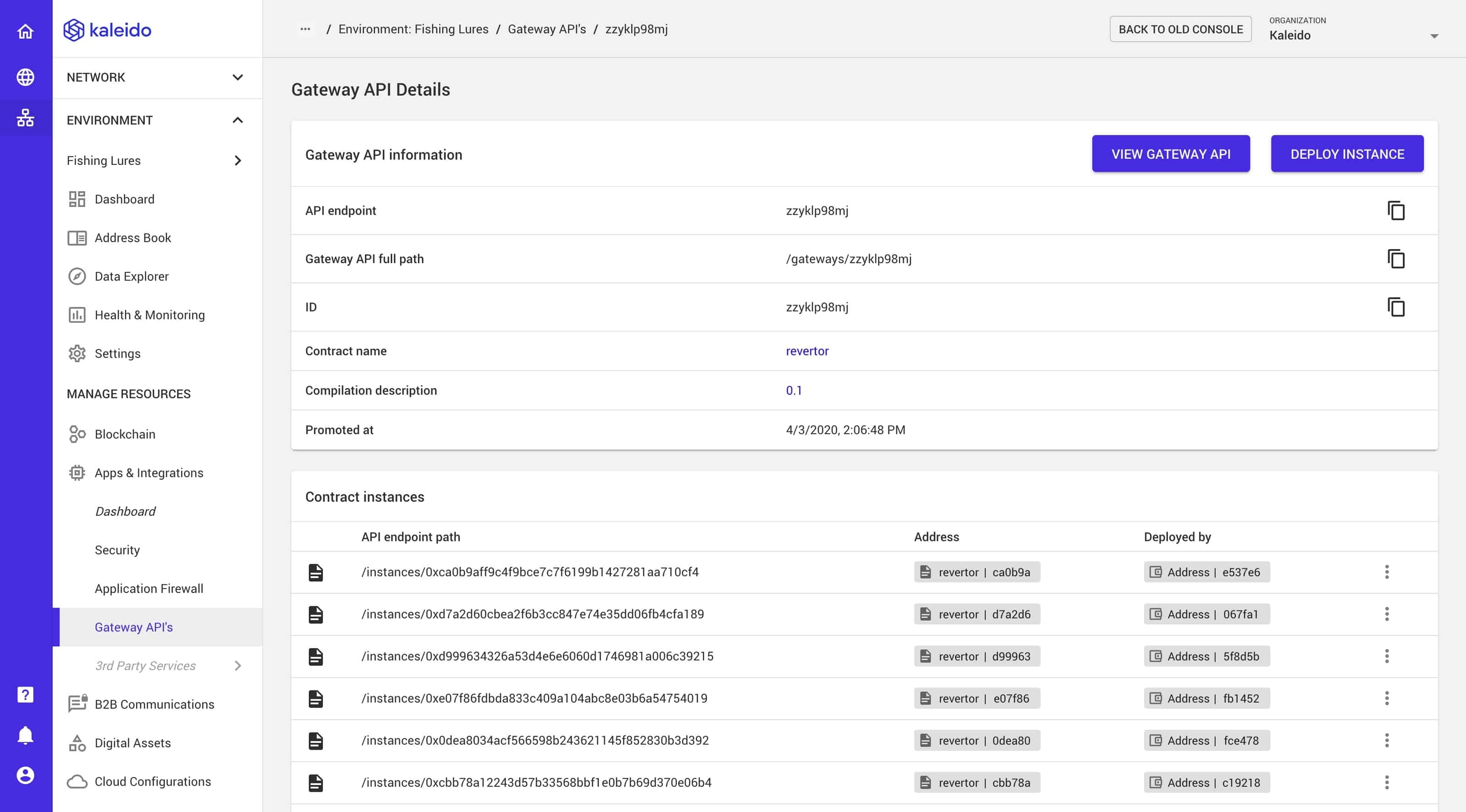Click the Kaleido logo
This screenshot has height=812, width=1466.
click(107, 30)
